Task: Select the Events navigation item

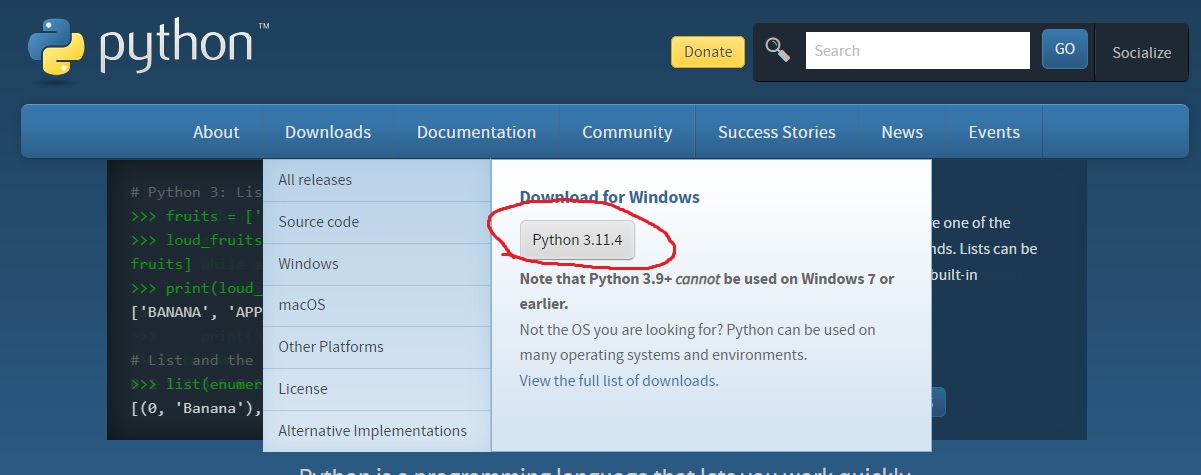Action: tap(993, 132)
